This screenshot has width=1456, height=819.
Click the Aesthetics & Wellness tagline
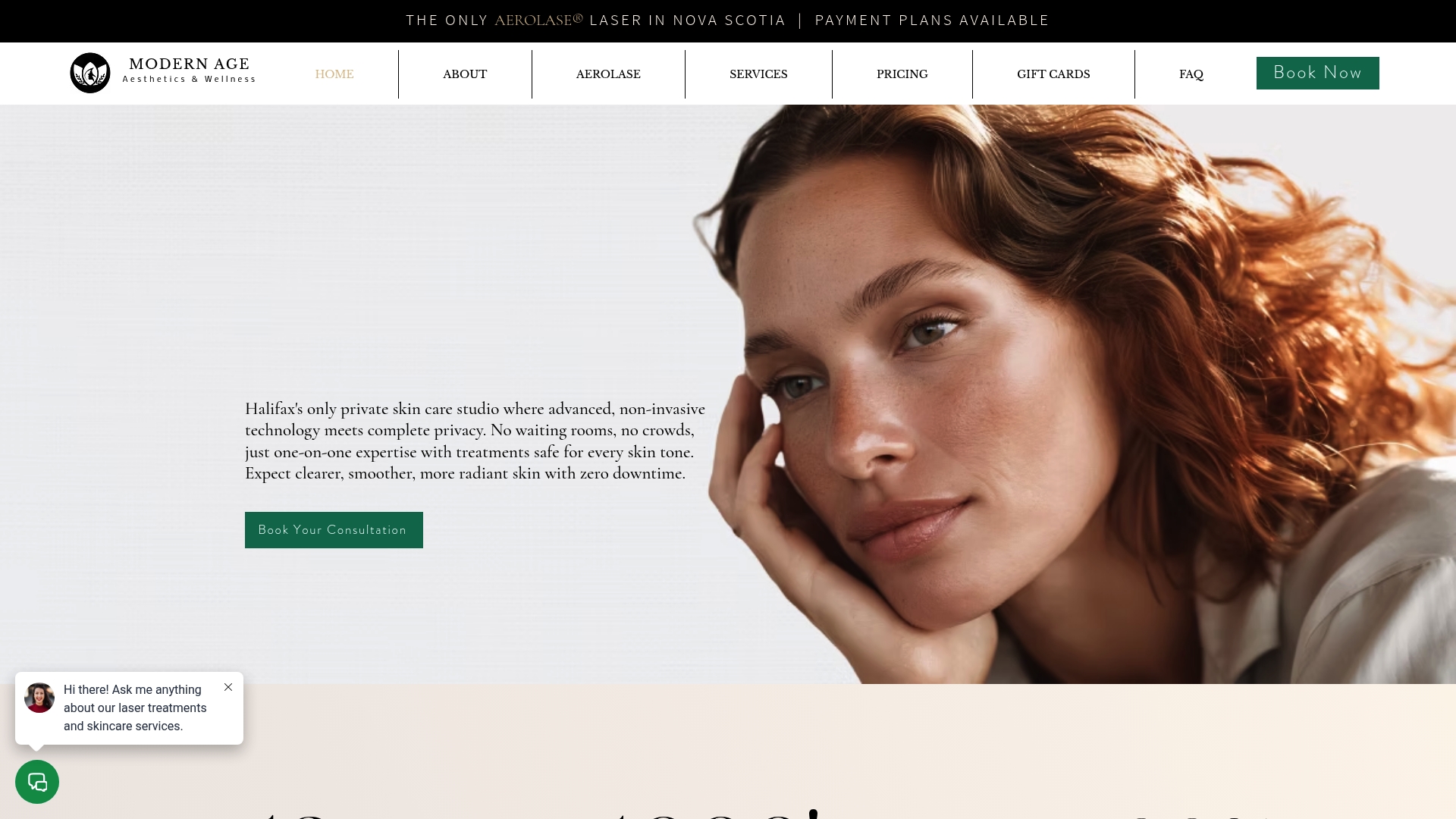[190, 79]
